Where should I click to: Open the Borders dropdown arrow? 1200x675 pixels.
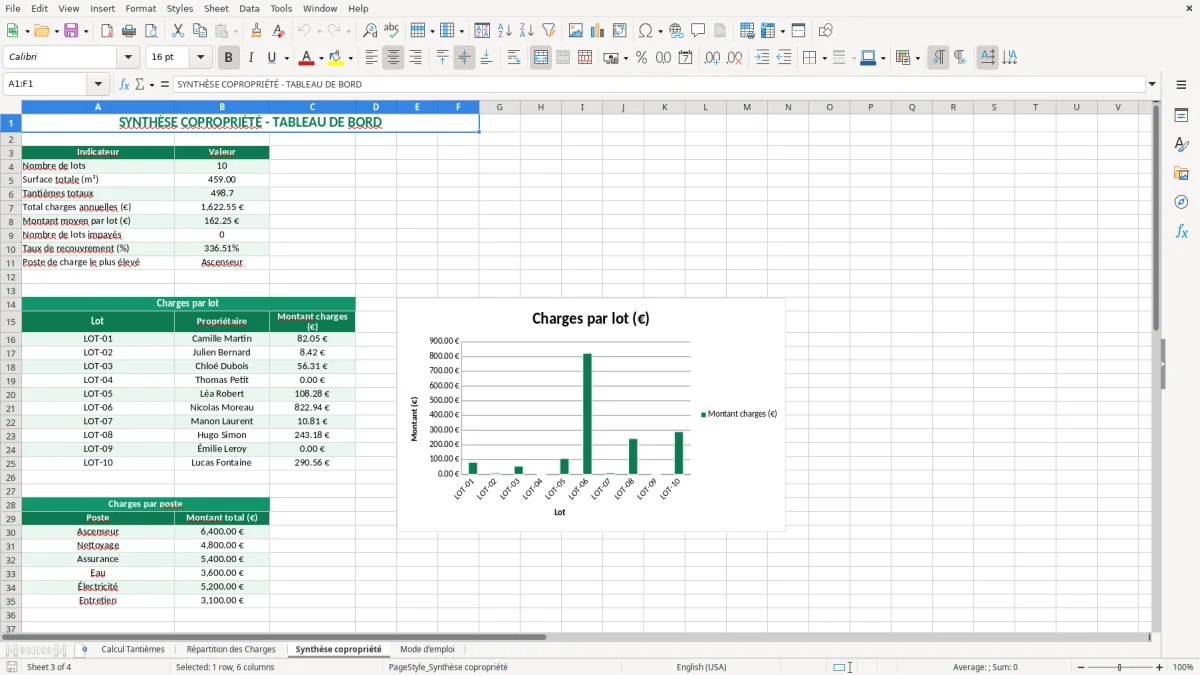coord(824,58)
